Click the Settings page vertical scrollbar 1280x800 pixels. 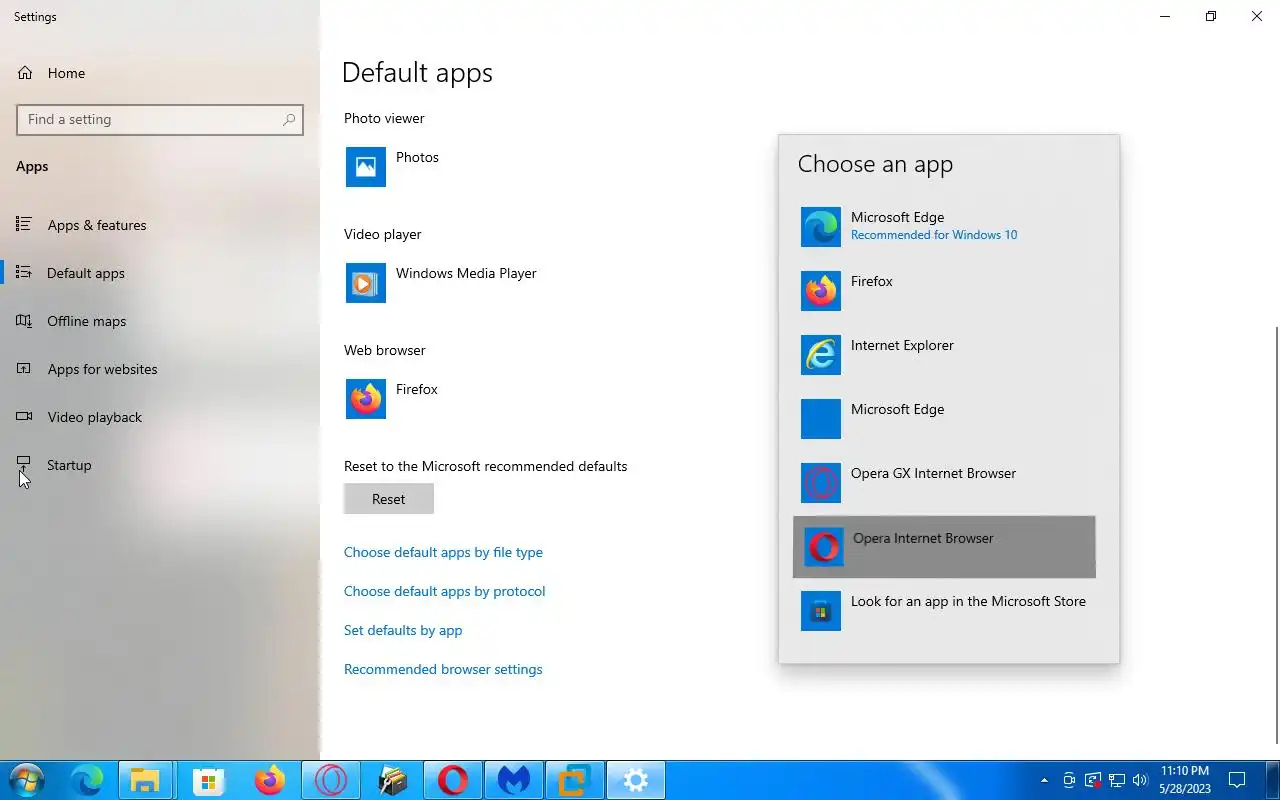[1277, 535]
